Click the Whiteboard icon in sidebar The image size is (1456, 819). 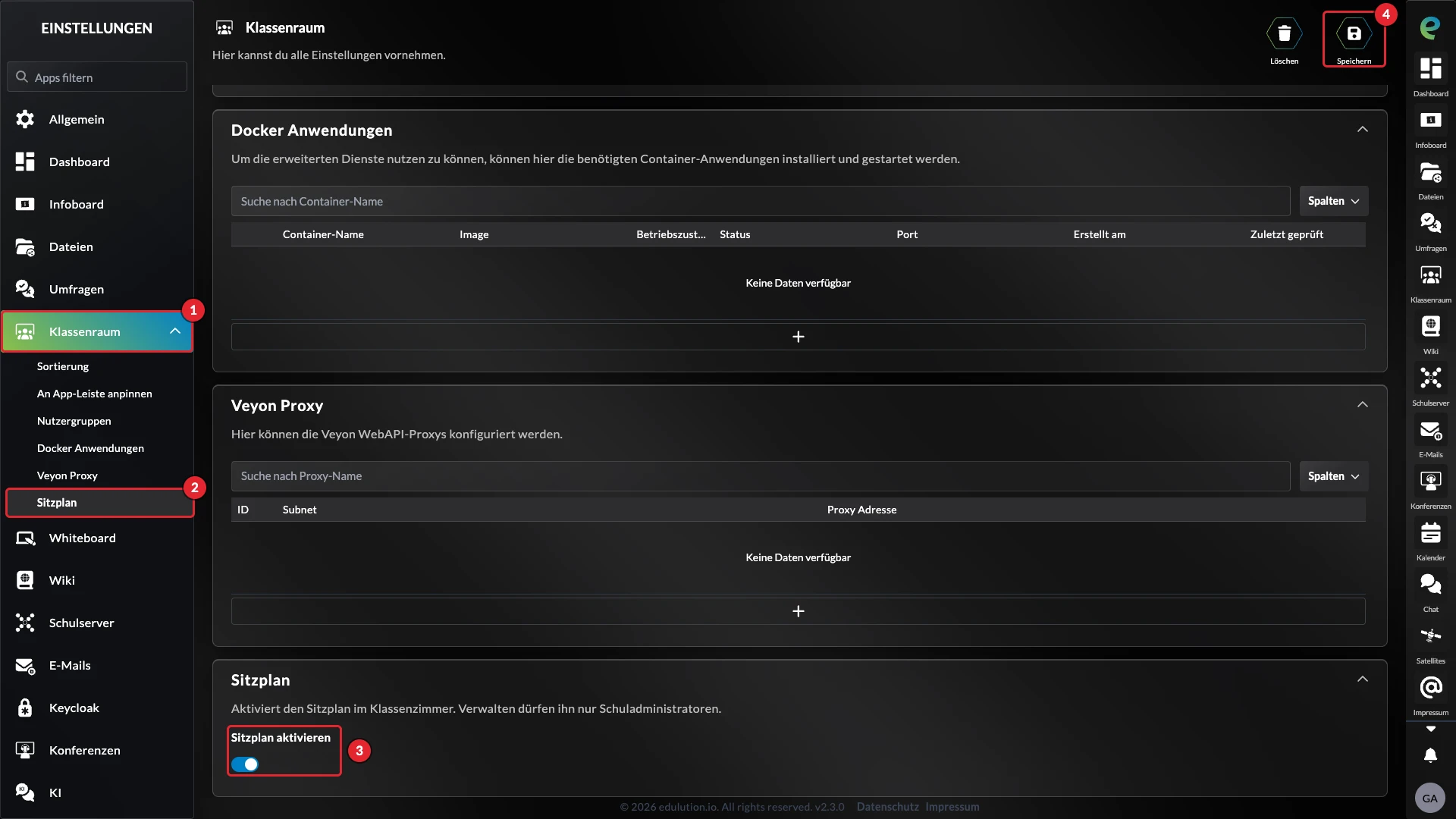25,538
